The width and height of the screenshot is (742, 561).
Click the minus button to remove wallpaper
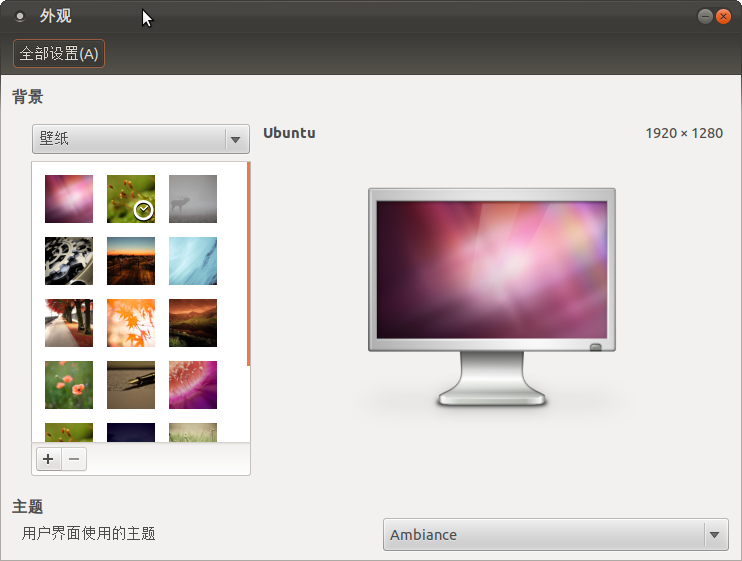coord(74,459)
